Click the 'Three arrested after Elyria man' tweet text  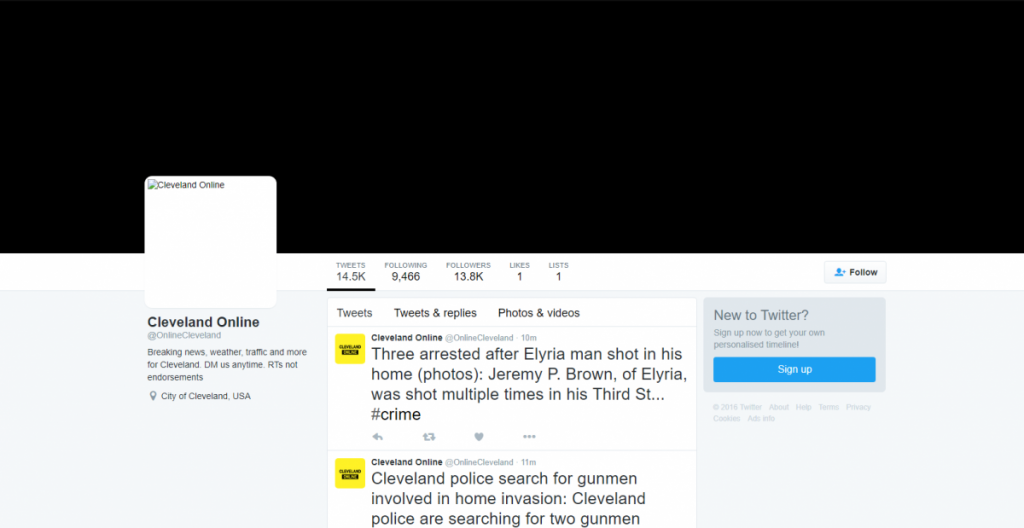click(529, 384)
